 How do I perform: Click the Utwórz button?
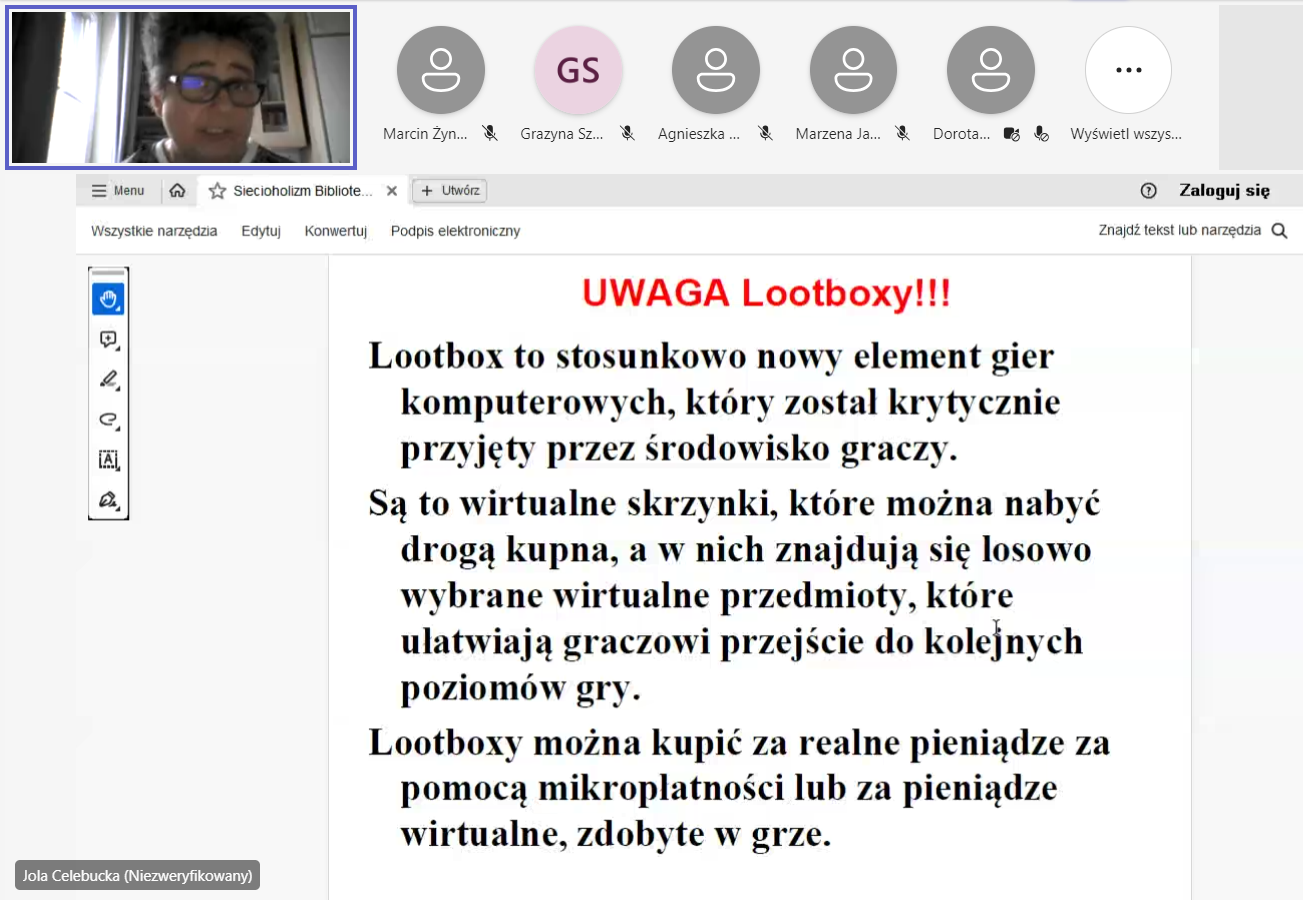[x=450, y=191]
